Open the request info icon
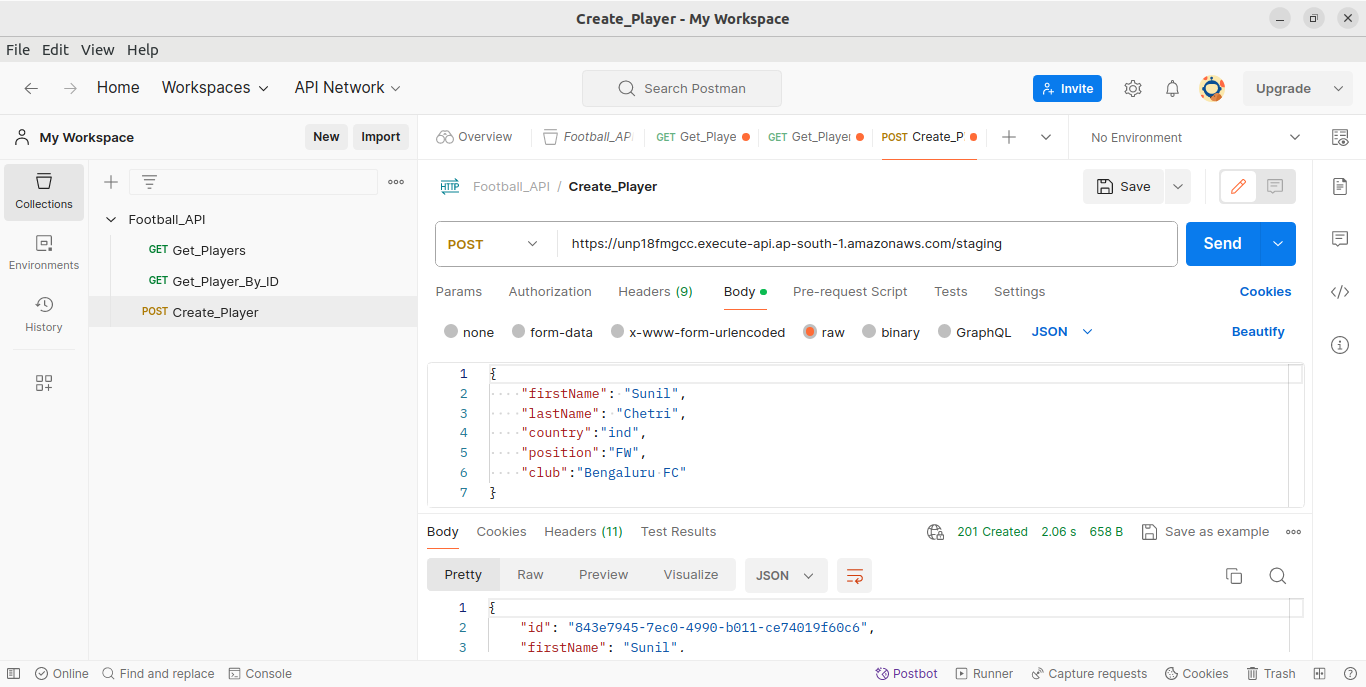The image size is (1366, 687). (x=1340, y=345)
